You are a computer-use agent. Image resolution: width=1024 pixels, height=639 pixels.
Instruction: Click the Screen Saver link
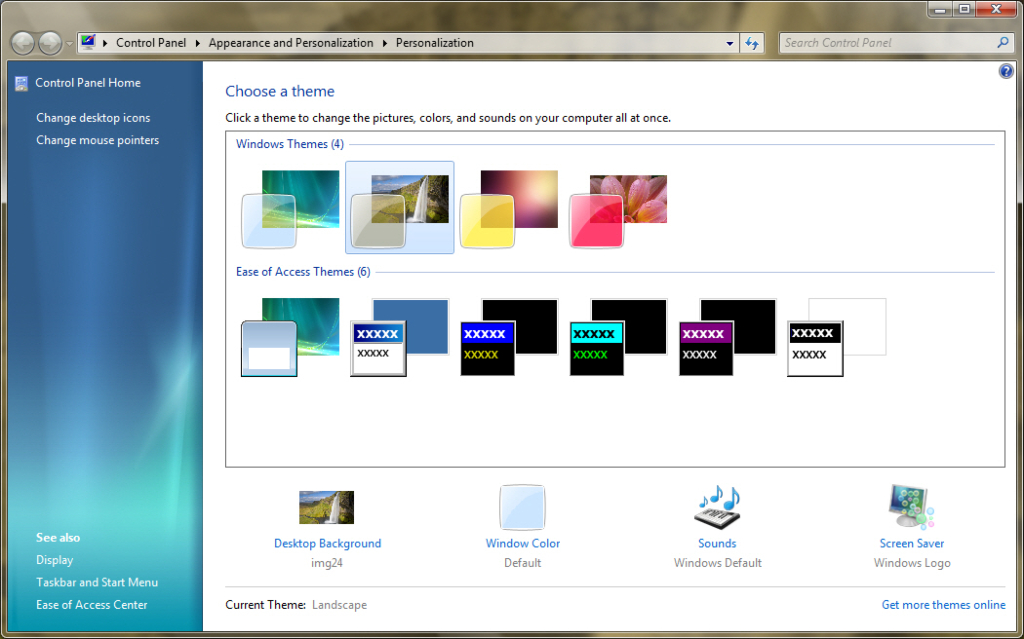(912, 544)
